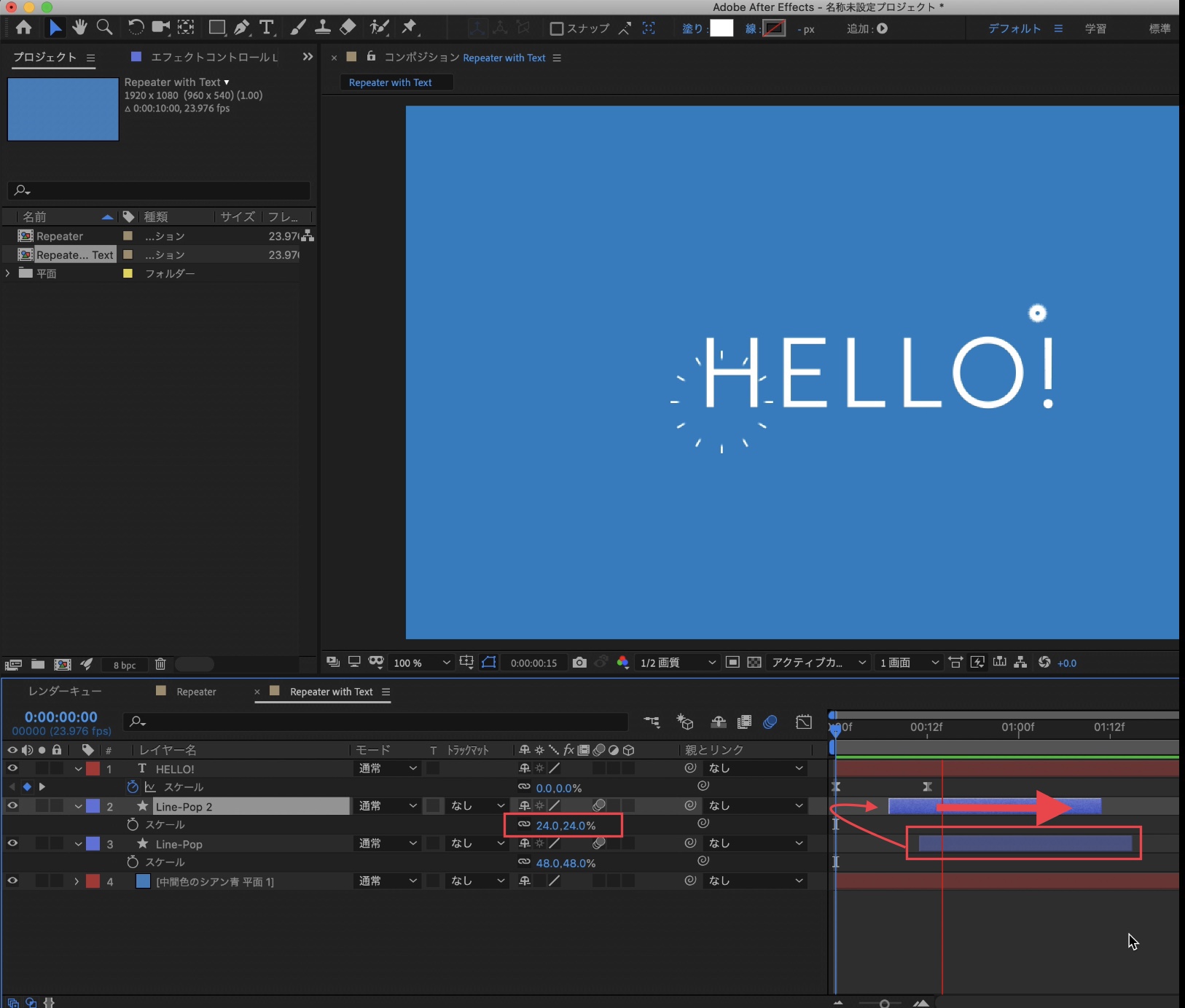Delete selected item with trash icon
This screenshot has height=1008, width=1185.
[160, 664]
